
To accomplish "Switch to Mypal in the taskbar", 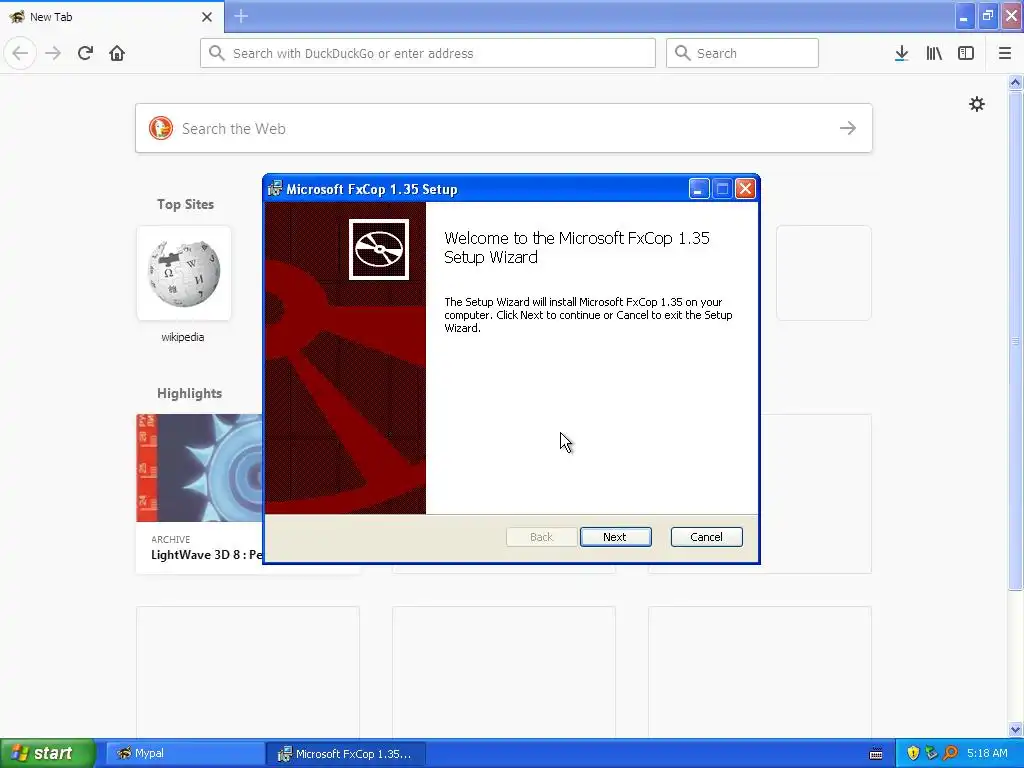I will point(185,753).
